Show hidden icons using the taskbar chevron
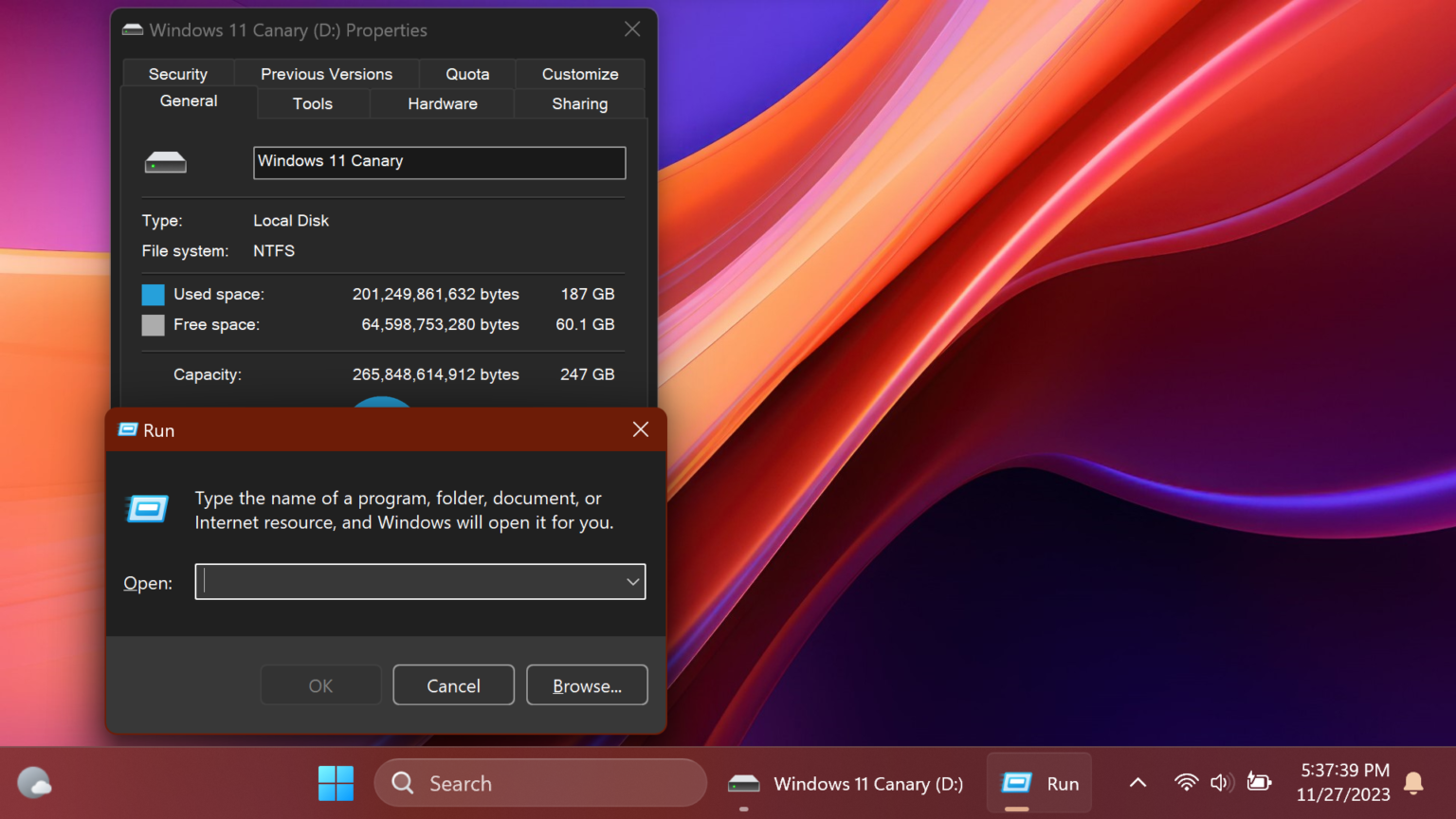This screenshot has width=1456, height=819. click(x=1137, y=782)
